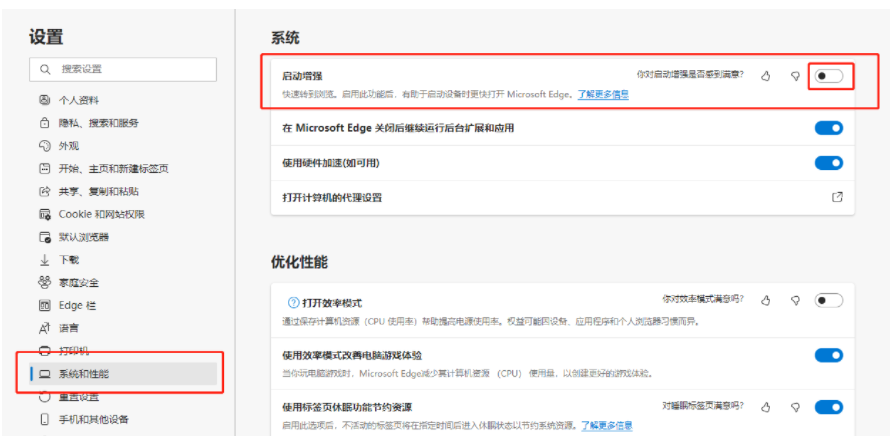Click the 搜索设置 search box
890x436 pixels.
coord(123,69)
